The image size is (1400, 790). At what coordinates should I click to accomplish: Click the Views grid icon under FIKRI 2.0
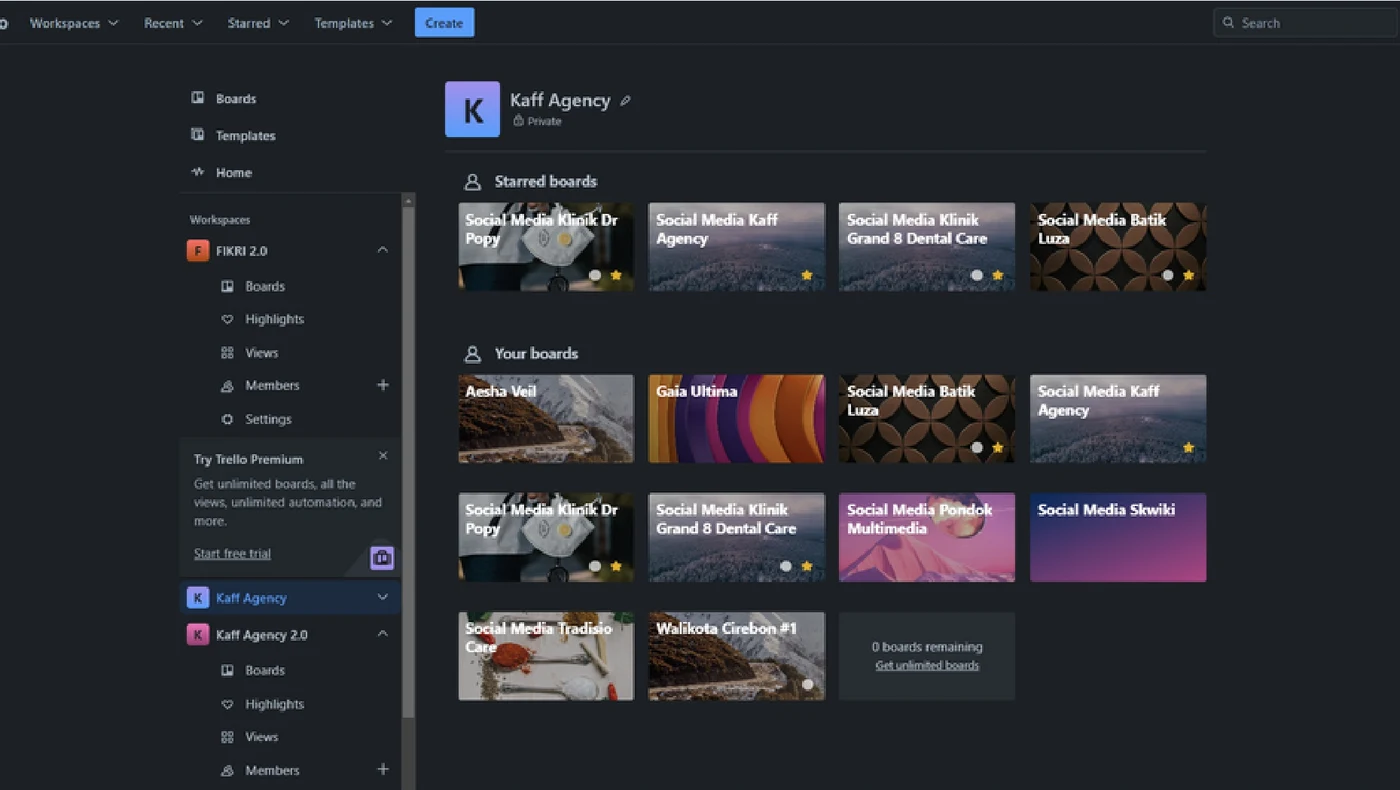click(227, 353)
